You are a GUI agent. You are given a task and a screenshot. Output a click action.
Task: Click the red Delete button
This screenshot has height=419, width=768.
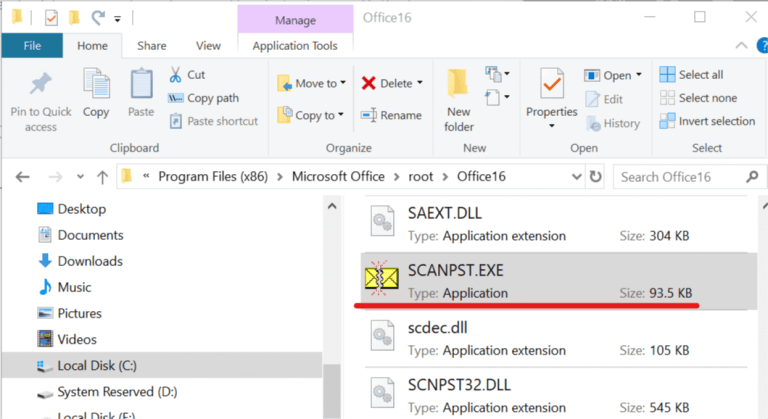[x=387, y=83]
